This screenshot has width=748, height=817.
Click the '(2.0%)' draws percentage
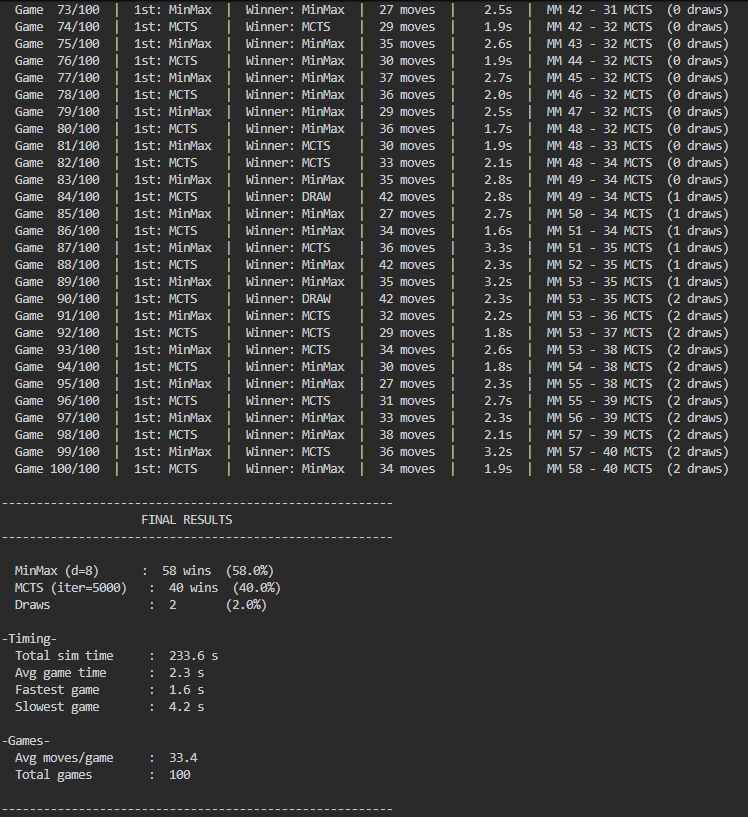coord(246,605)
